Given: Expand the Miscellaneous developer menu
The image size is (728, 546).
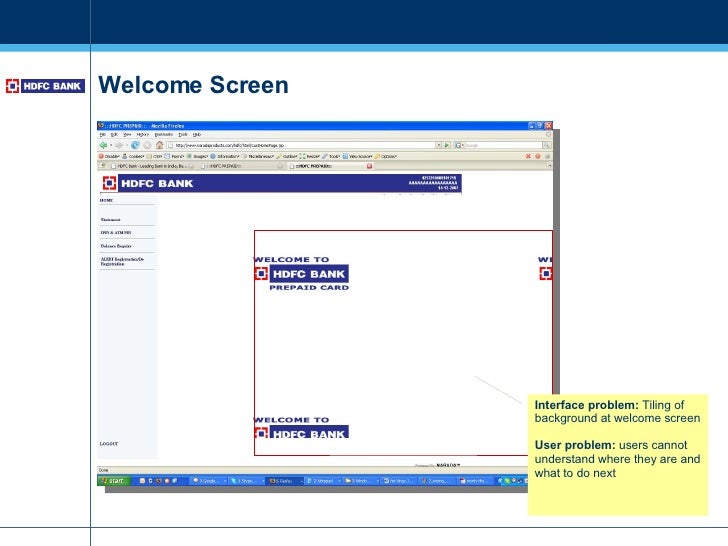Looking at the screenshot, I should [x=258, y=156].
